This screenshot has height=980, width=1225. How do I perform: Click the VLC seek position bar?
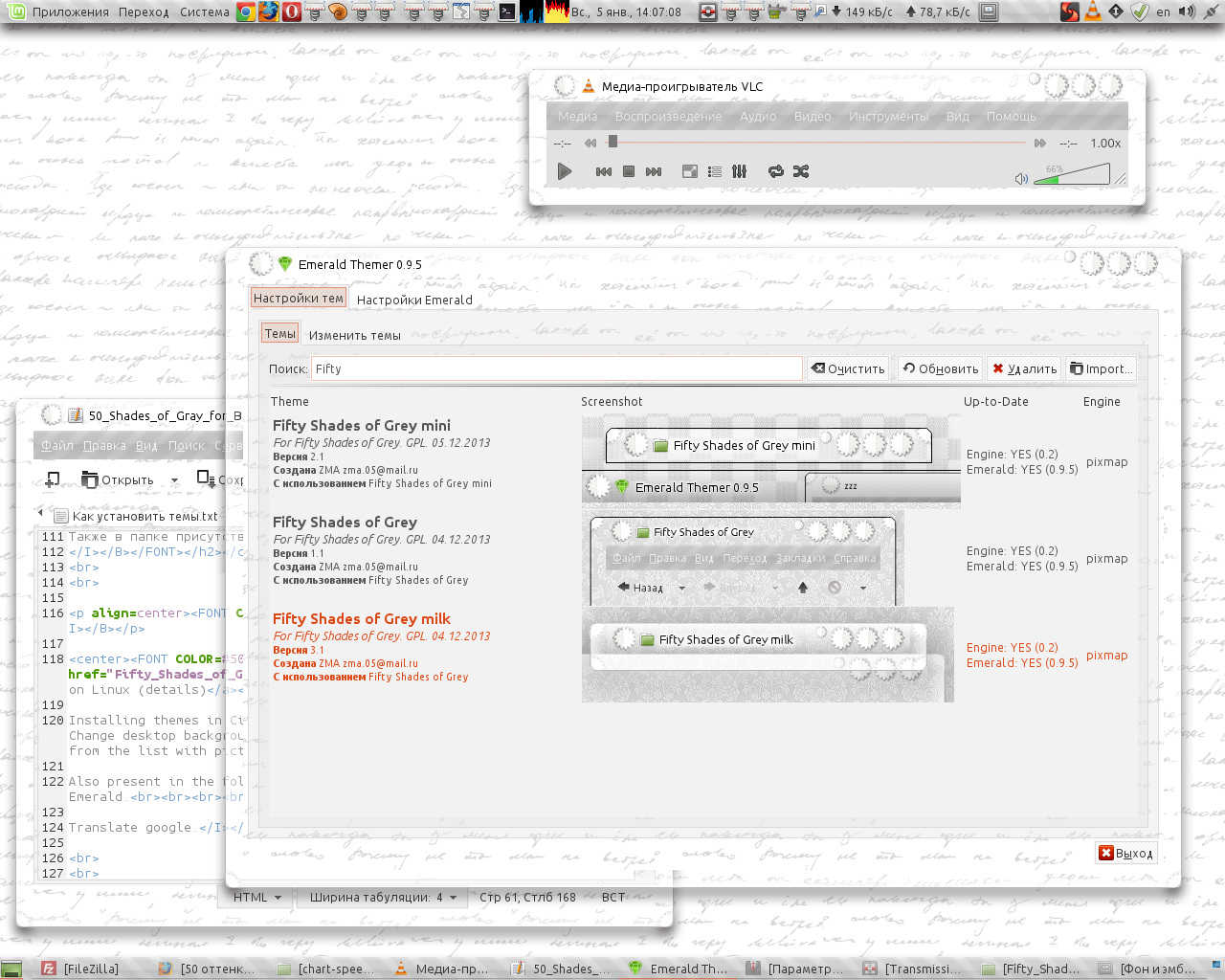click(x=818, y=142)
